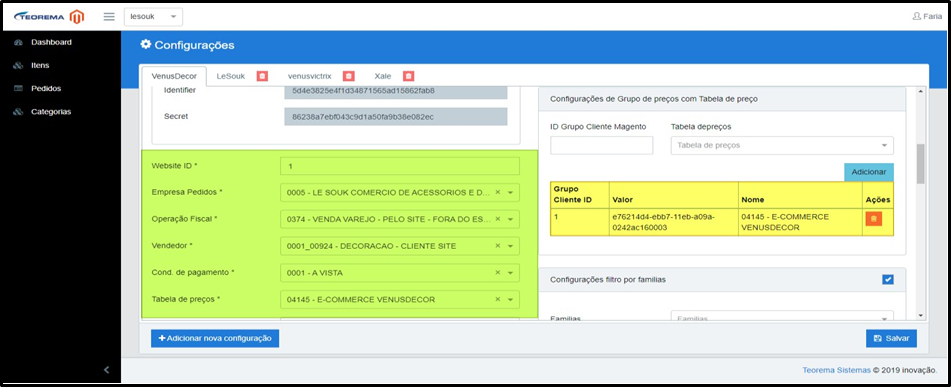Viewport: 951px width, 387px height.
Task: Click the right panel scrollbar thumb
Action: click(921, 163)
